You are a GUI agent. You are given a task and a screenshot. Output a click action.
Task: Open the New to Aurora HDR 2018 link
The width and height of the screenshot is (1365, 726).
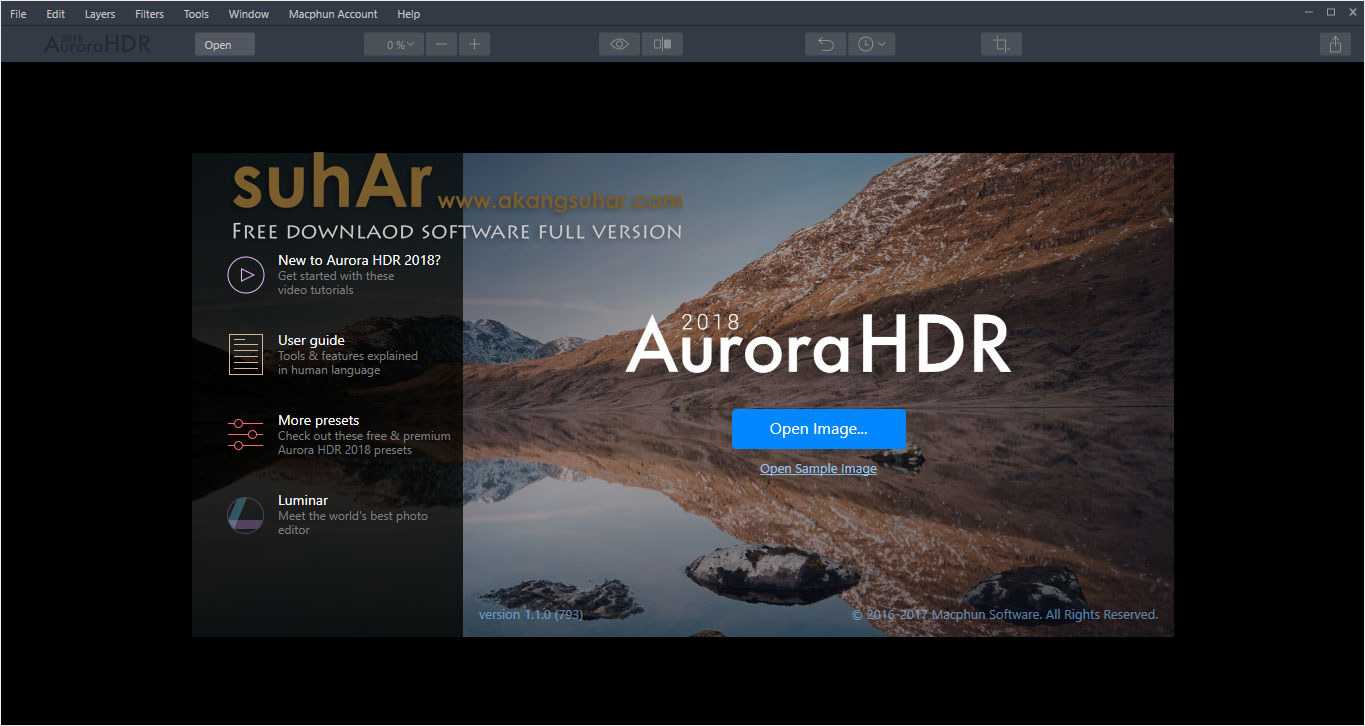click(x=359, y=260)
